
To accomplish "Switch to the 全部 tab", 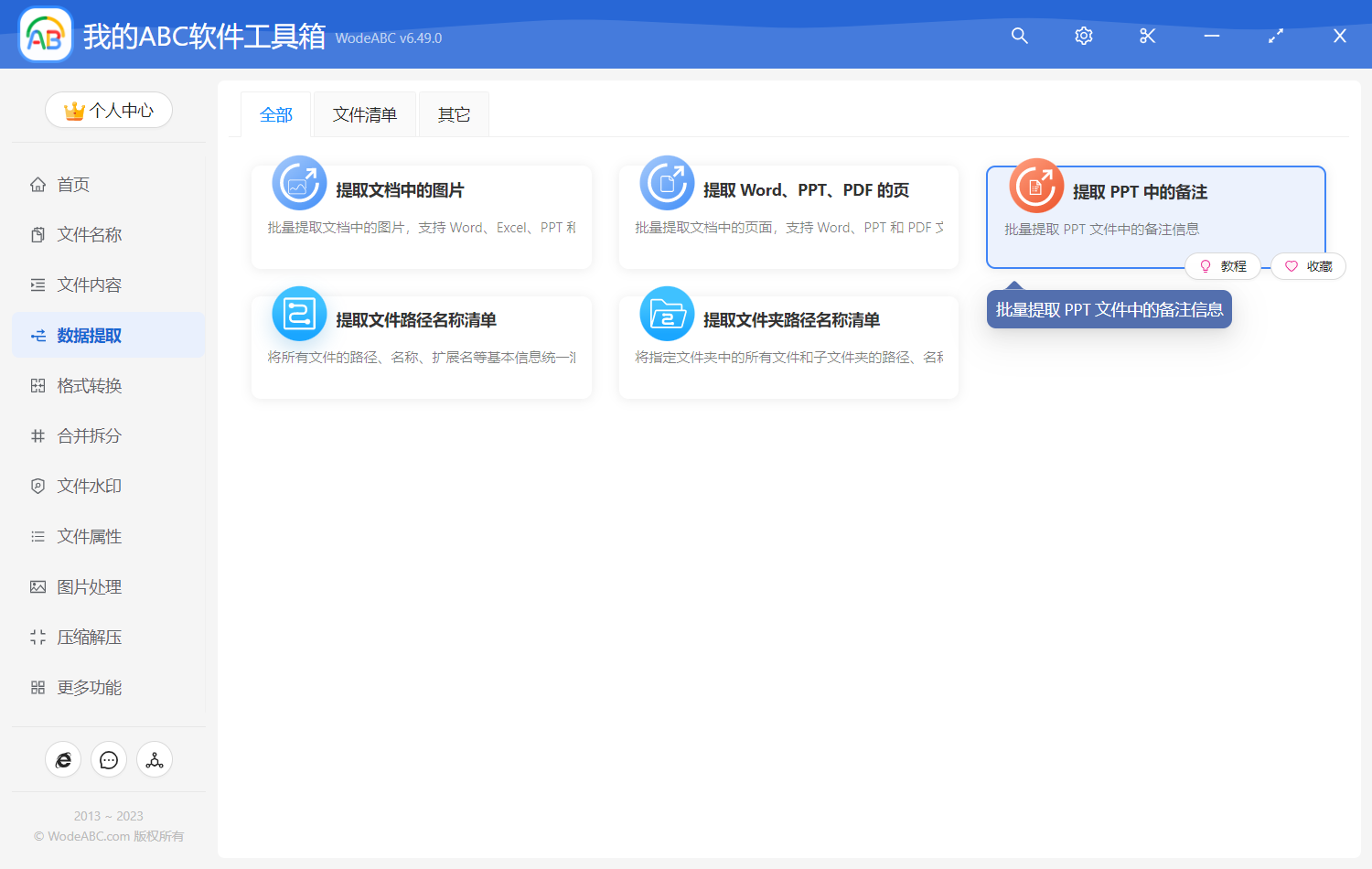I will point(276,114).
